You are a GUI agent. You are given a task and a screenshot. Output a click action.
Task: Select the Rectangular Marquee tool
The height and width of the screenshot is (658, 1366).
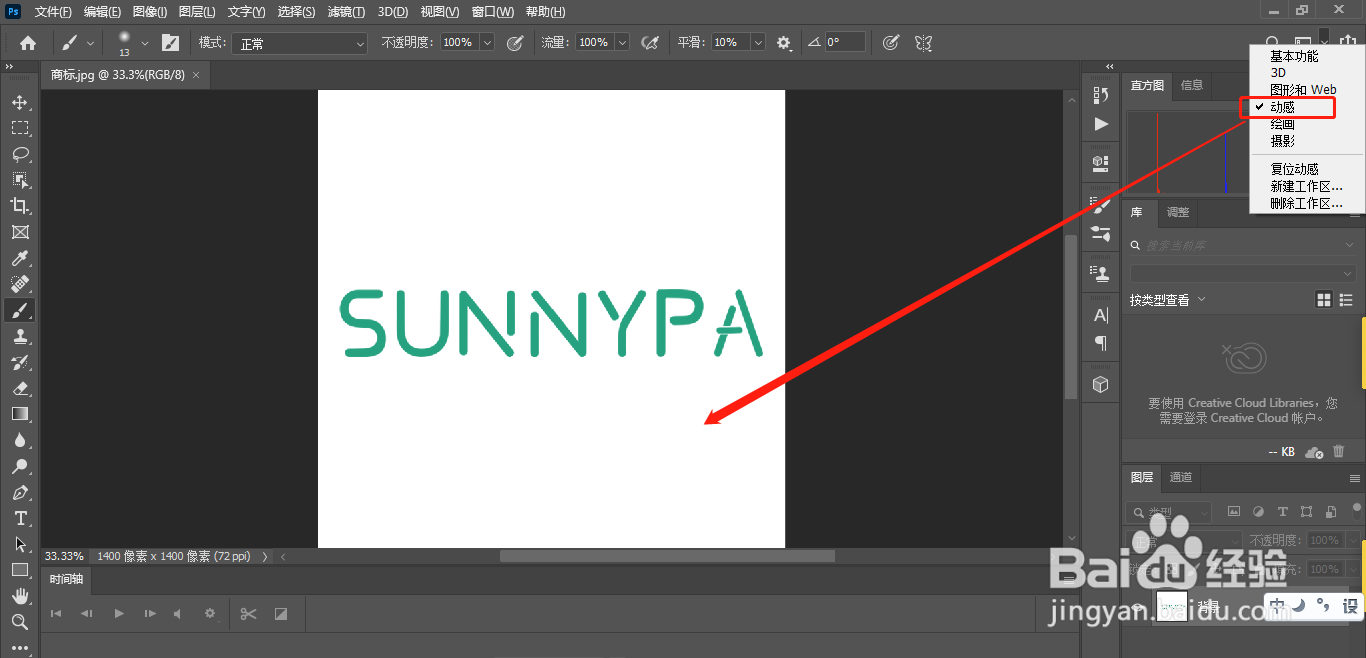[x=20, y=128]
